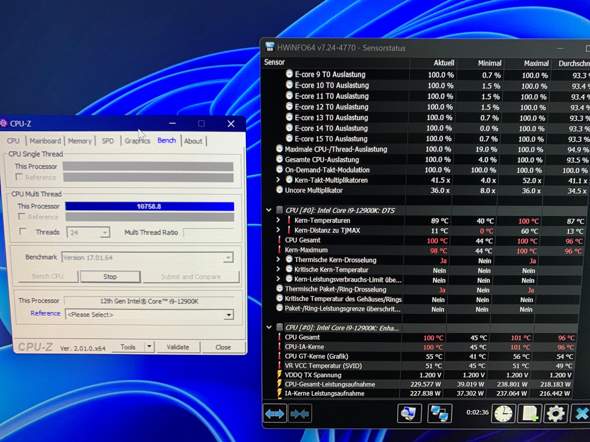This screenshot has height=442, width=590.
Task: Switch to the Memory tab
Action: click(80, 141)
